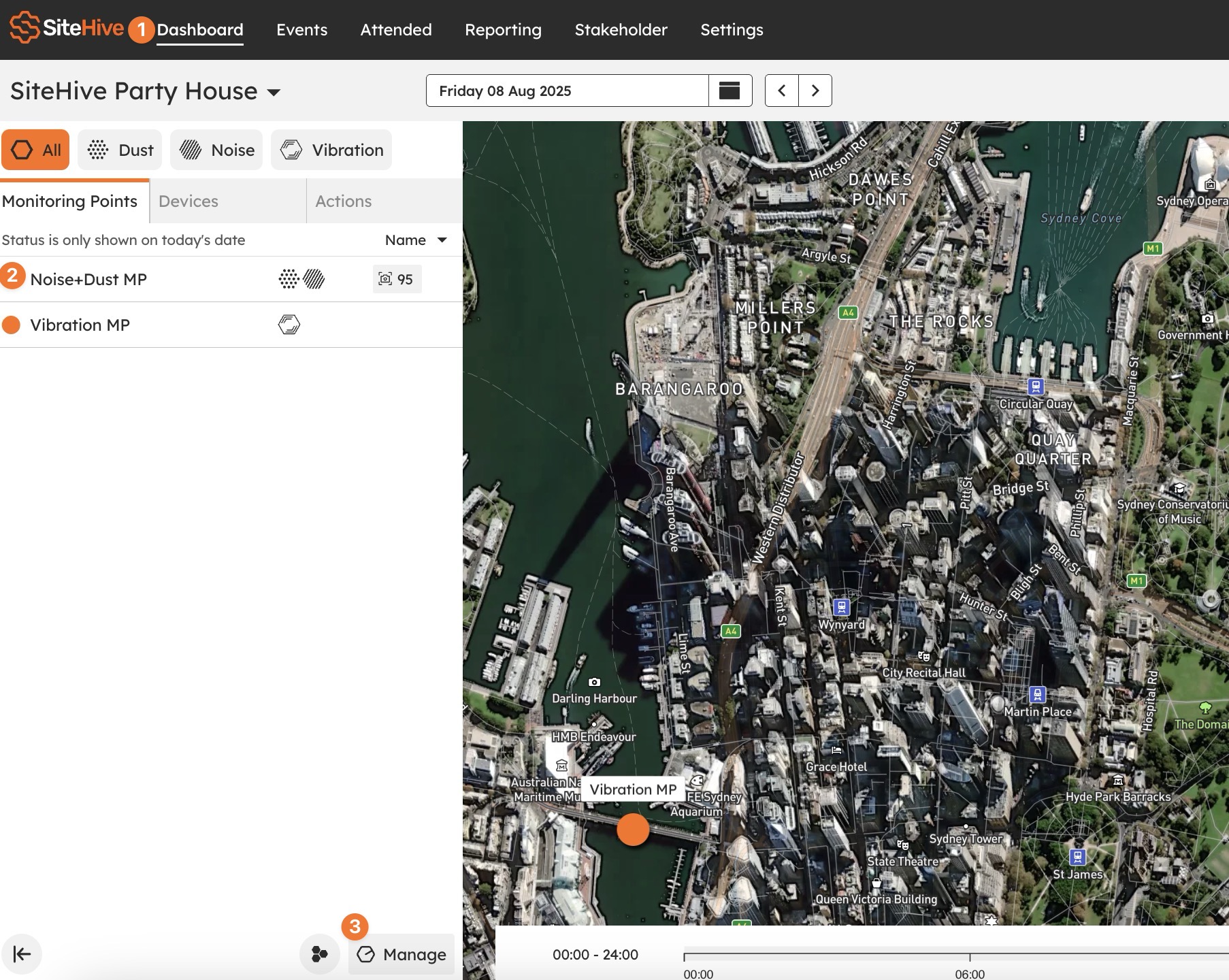Filter monitoring points by All
Image resolution: width=1229 pixels, height=980 pixels.
pos(35,150)
